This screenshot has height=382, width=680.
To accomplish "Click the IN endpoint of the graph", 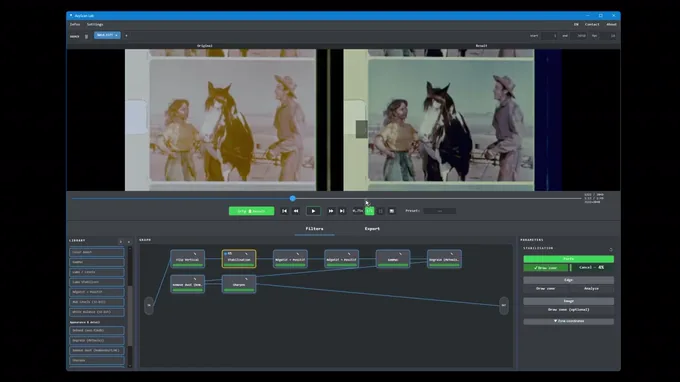I will click(x=149, y=306).
